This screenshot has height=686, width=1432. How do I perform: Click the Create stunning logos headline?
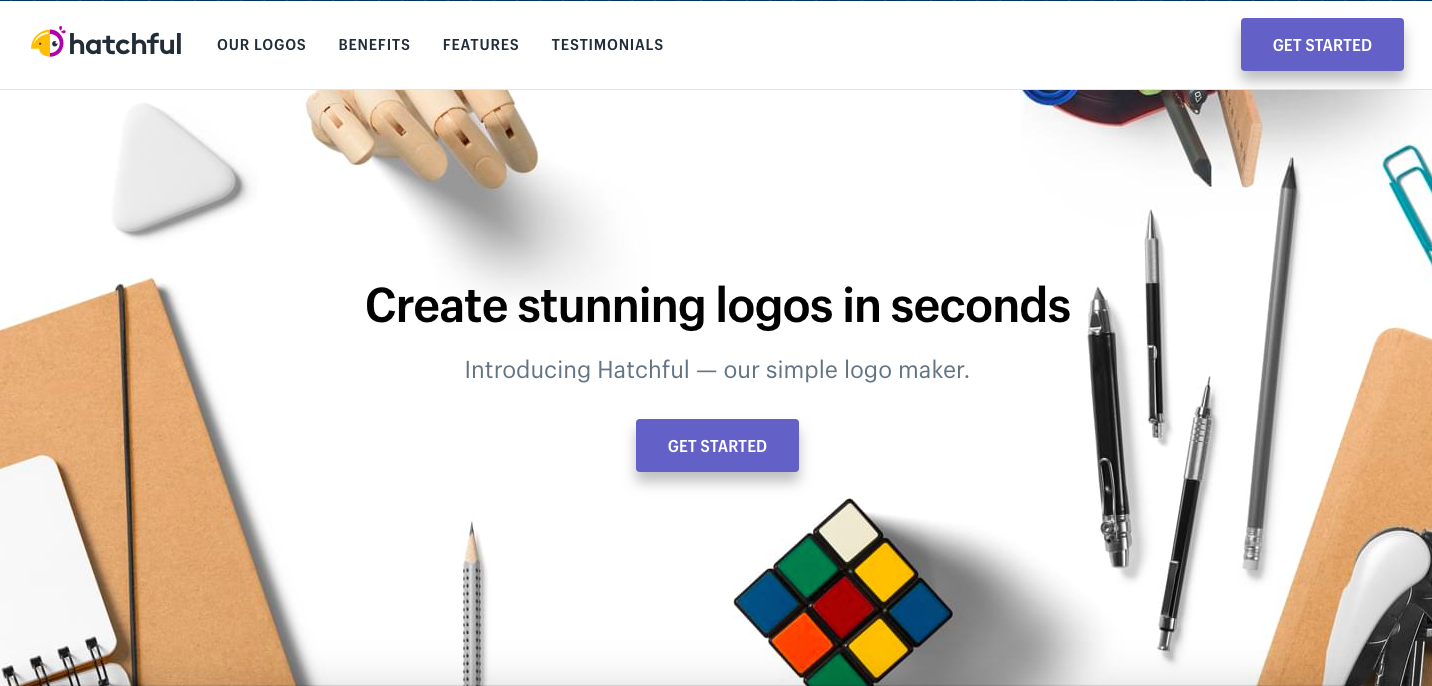(717, 306)
